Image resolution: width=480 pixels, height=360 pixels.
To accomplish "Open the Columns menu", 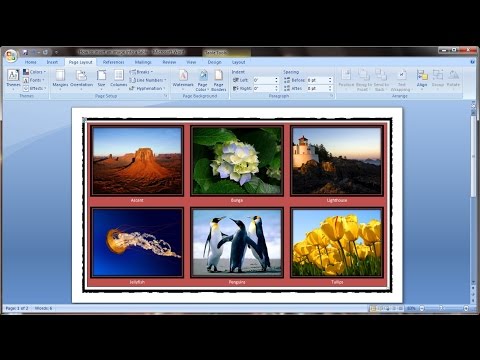I will click(x=119, y=79).
